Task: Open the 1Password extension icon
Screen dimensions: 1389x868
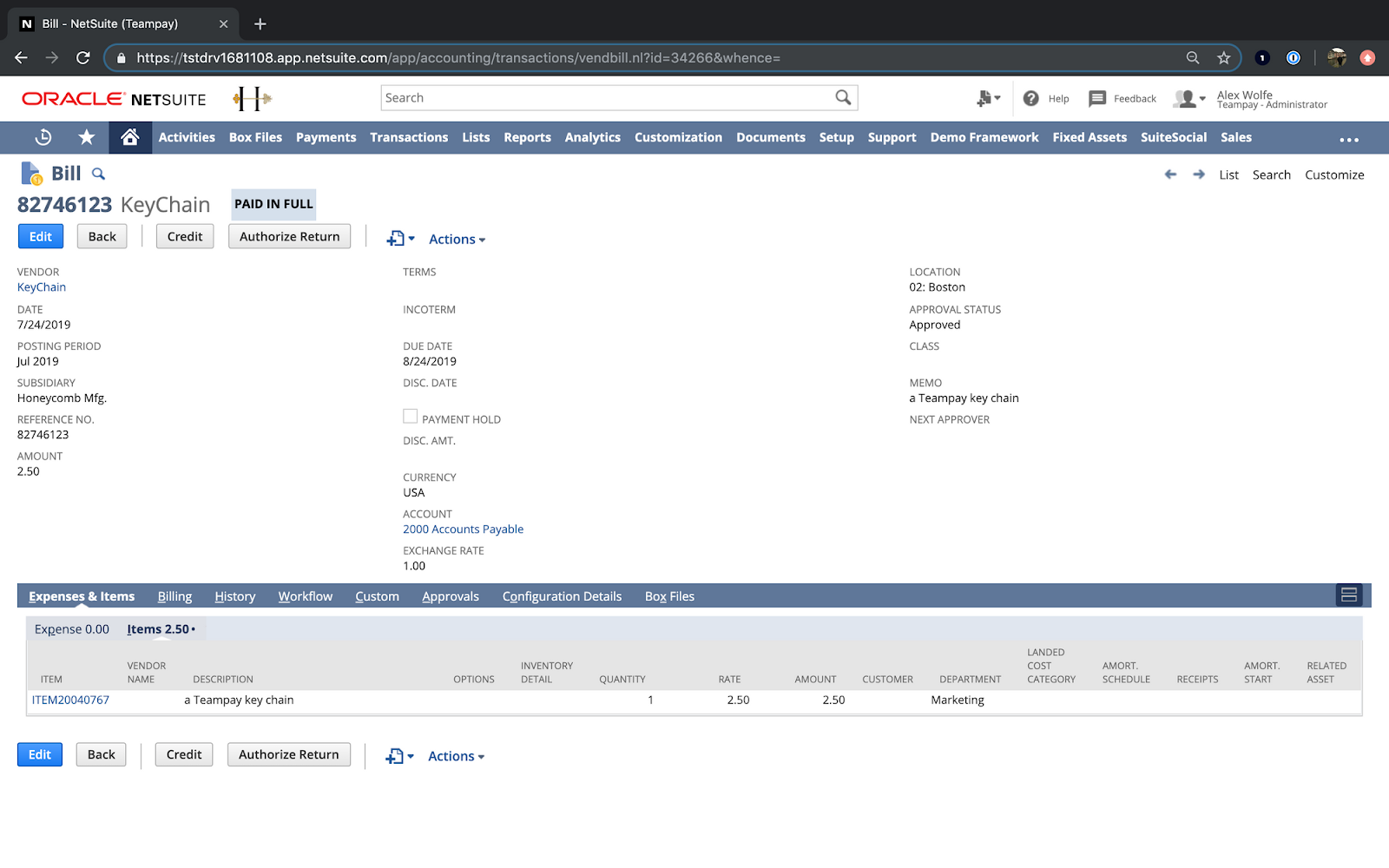Action: point(1294,57)
